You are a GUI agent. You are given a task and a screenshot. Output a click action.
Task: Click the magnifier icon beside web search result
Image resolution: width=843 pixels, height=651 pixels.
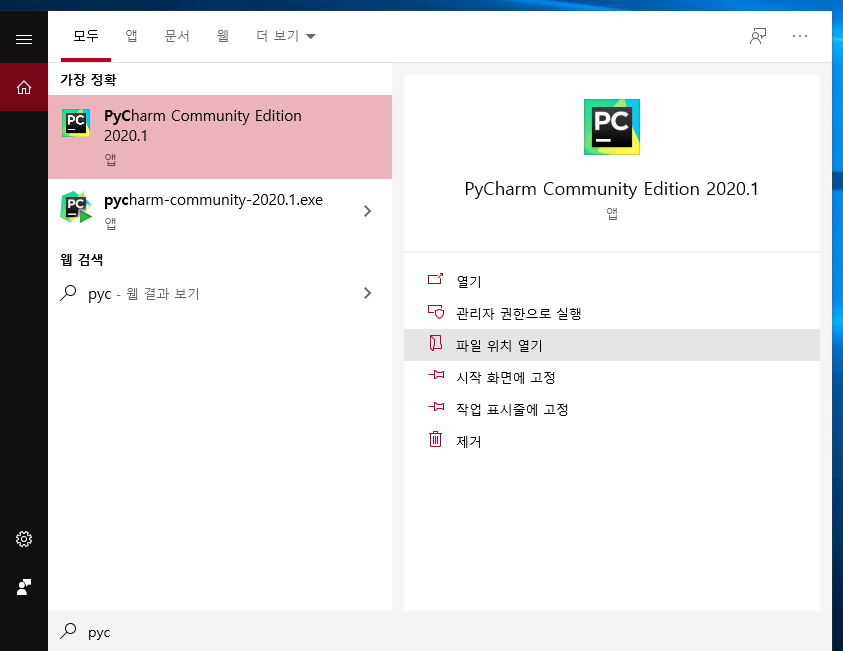coord(68,293)
